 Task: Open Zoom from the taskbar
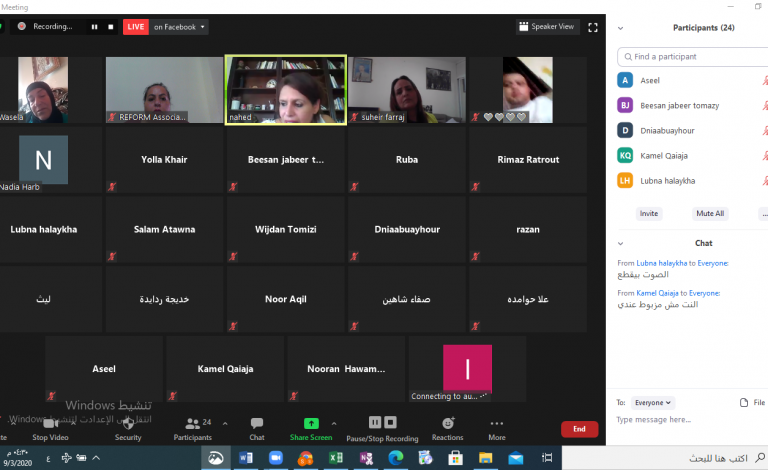coord(276,458)
